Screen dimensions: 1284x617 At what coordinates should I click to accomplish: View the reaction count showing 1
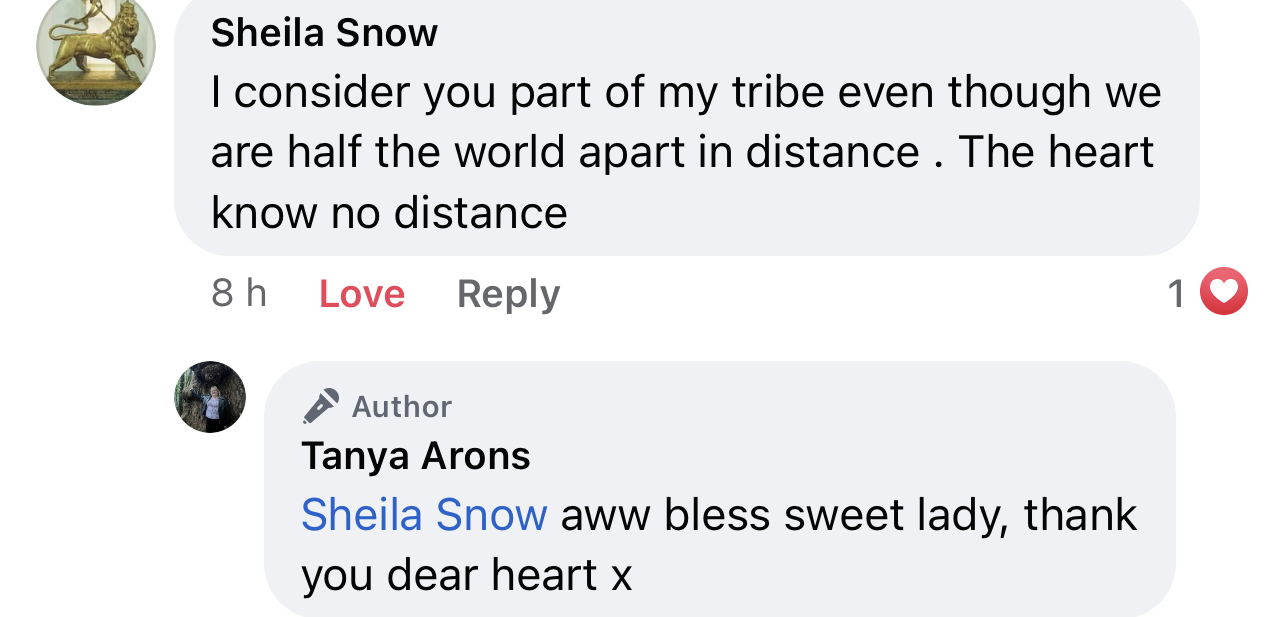[1177, 293]
